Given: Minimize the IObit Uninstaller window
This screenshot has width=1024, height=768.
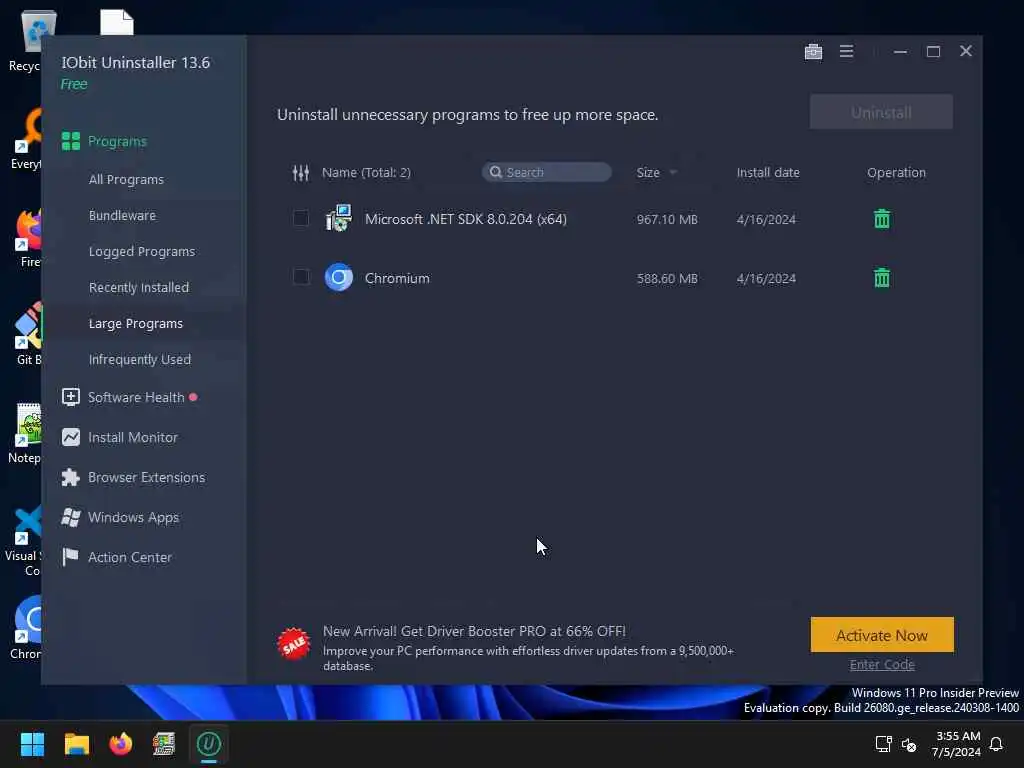Looking at the screenshot, I should [900, 52].
